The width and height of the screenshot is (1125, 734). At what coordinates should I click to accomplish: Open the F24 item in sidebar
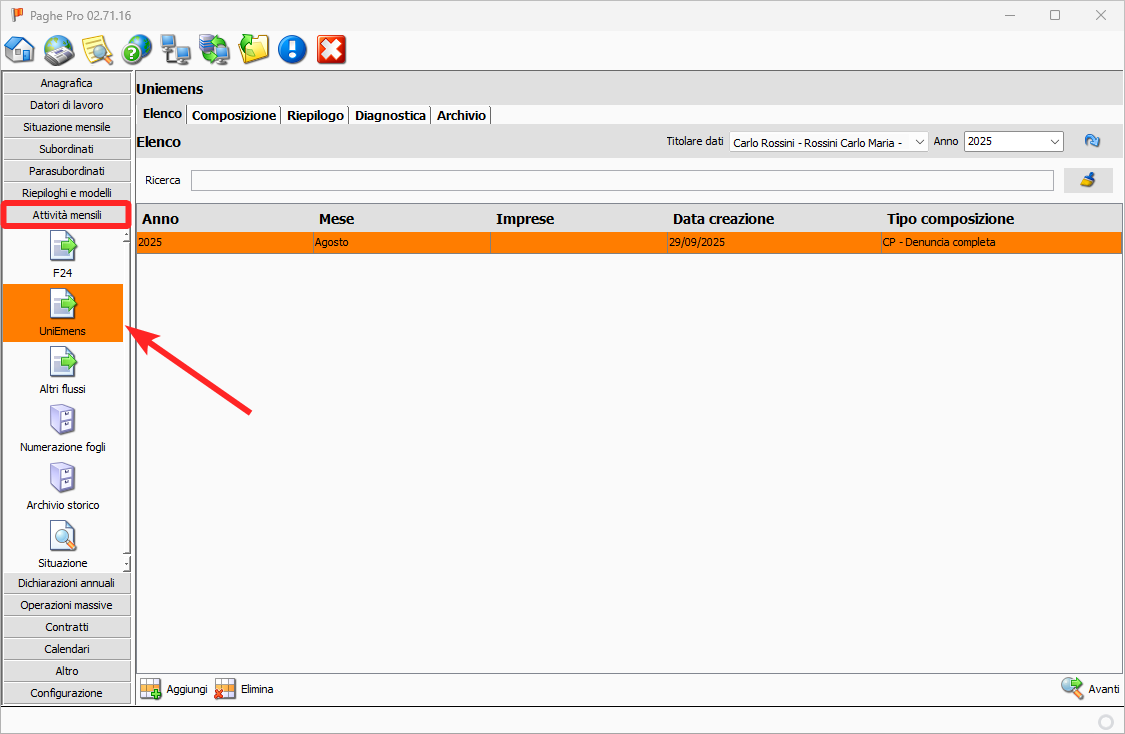[x=63, y=256]
